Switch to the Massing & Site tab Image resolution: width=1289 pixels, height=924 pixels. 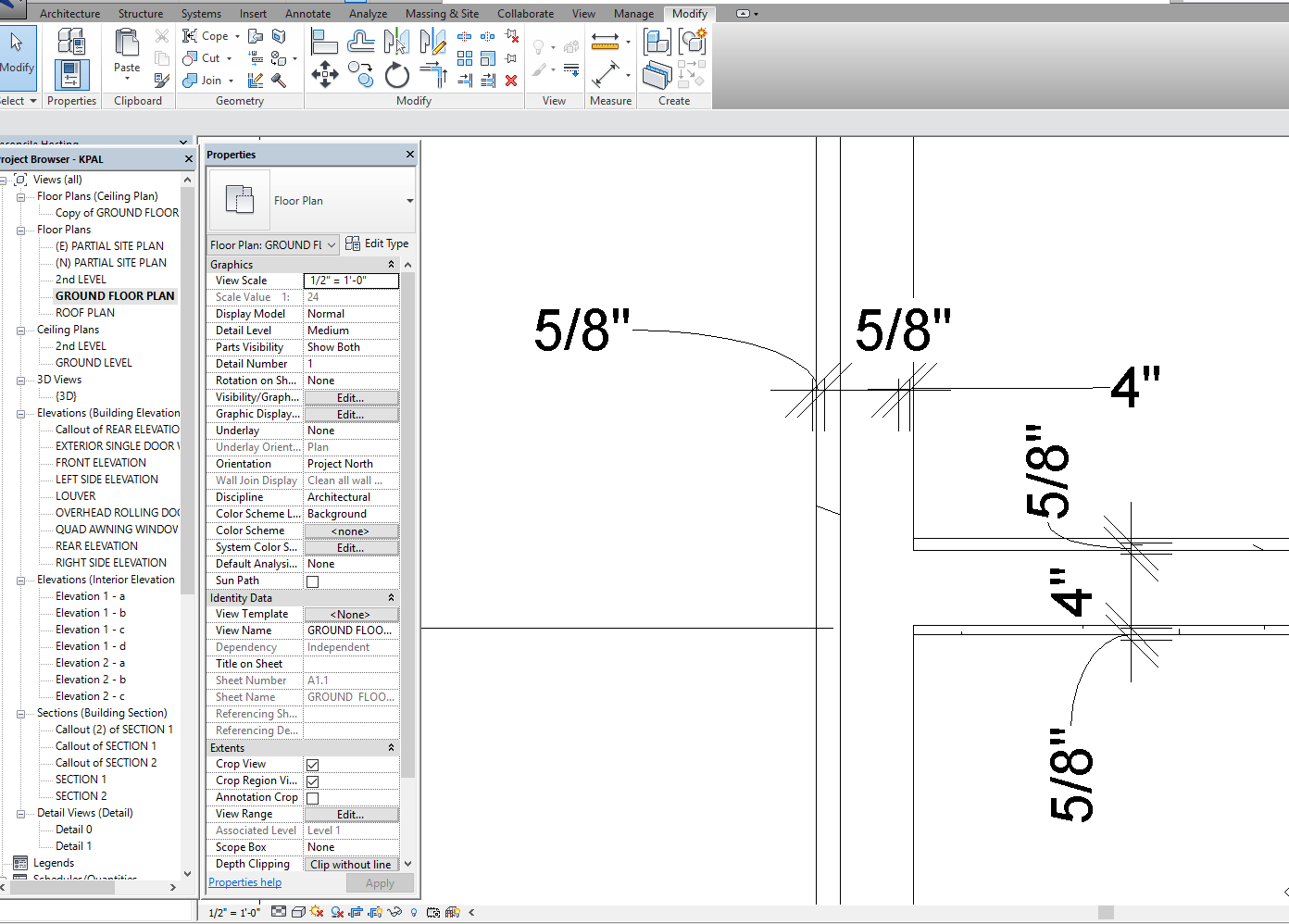pyautogui.click(x=442, y=14)
